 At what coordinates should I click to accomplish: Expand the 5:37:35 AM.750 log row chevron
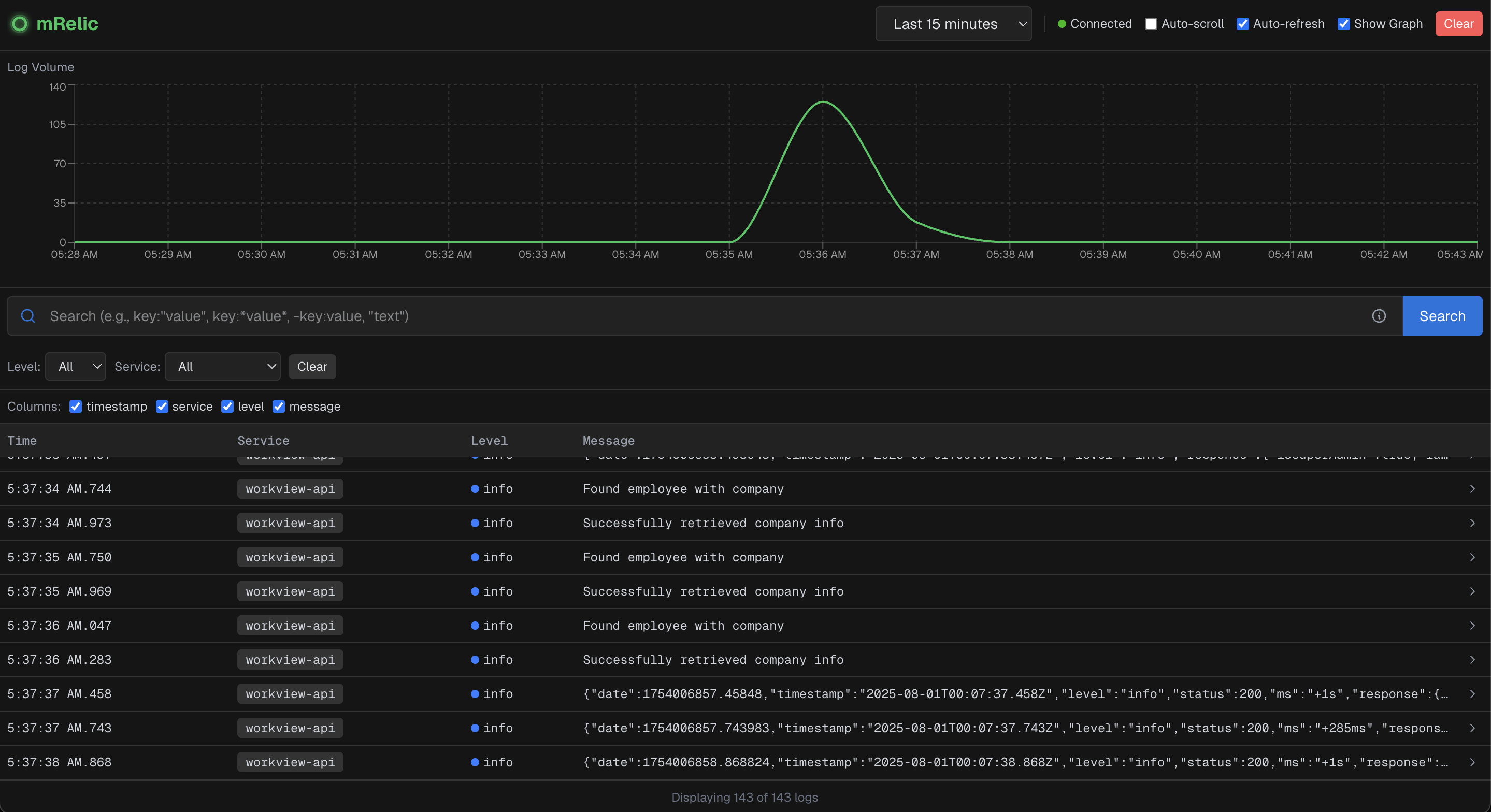pos(1472,557)
